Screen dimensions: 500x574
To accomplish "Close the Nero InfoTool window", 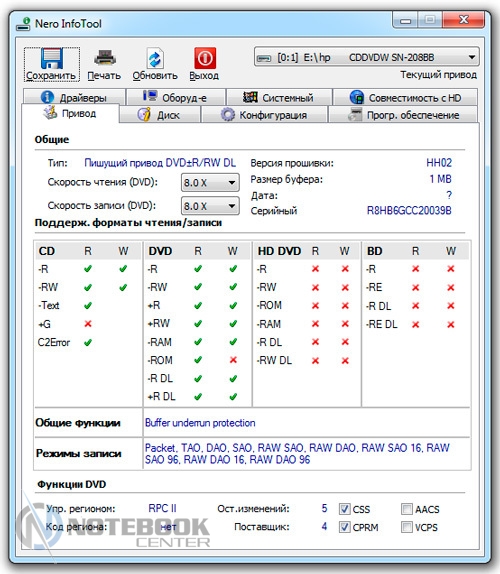I will pyautogui.click(x=464, y=20).
